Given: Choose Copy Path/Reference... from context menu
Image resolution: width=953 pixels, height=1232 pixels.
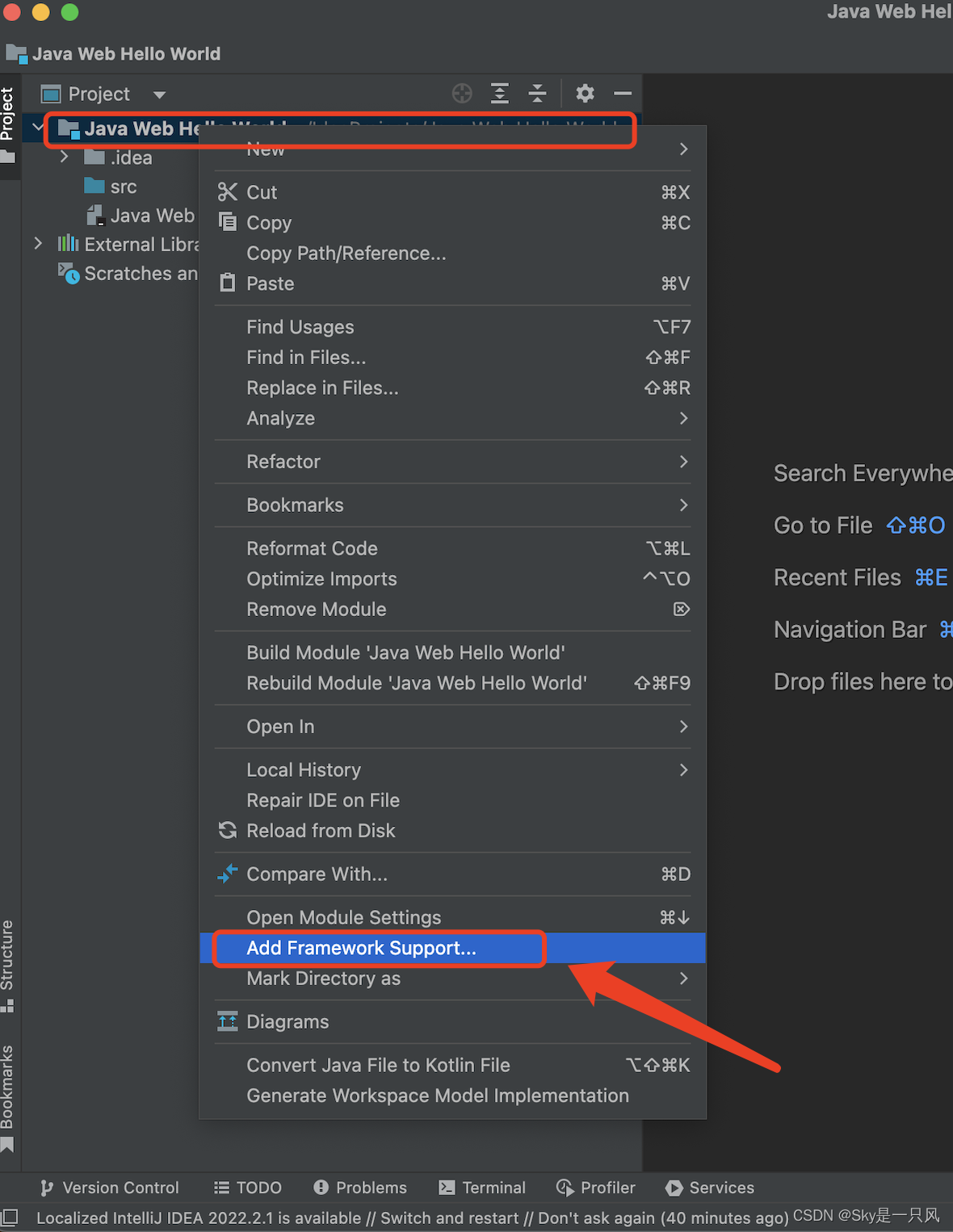Looking at the screenshot, I should [452, 254].
